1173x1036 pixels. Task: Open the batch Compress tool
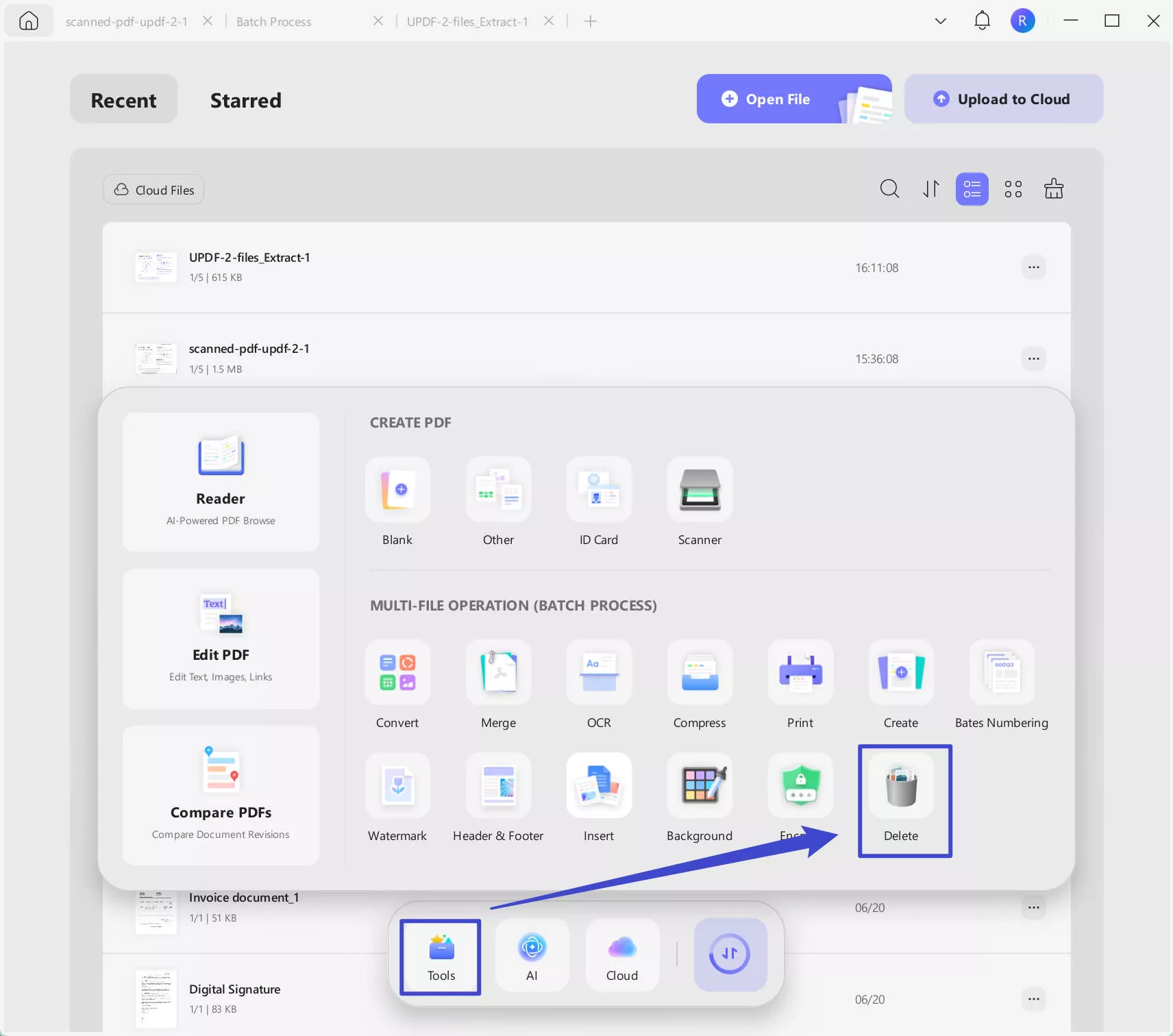[700, 672]
